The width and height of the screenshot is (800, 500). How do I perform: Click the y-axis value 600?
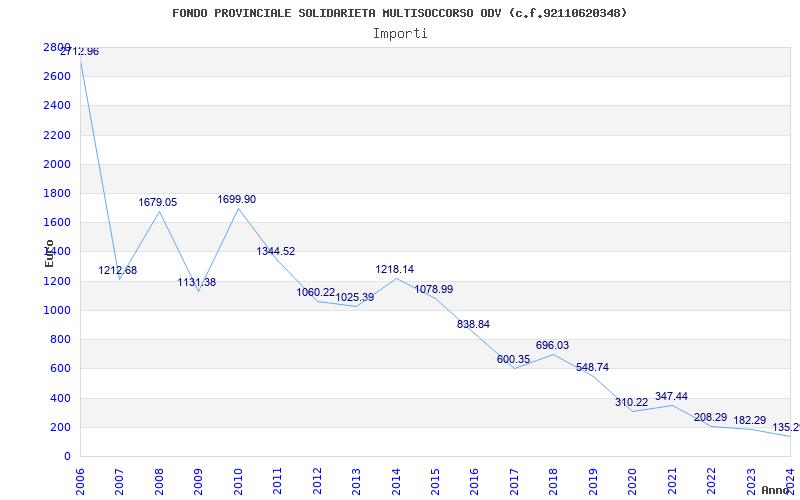pos(61,368)
